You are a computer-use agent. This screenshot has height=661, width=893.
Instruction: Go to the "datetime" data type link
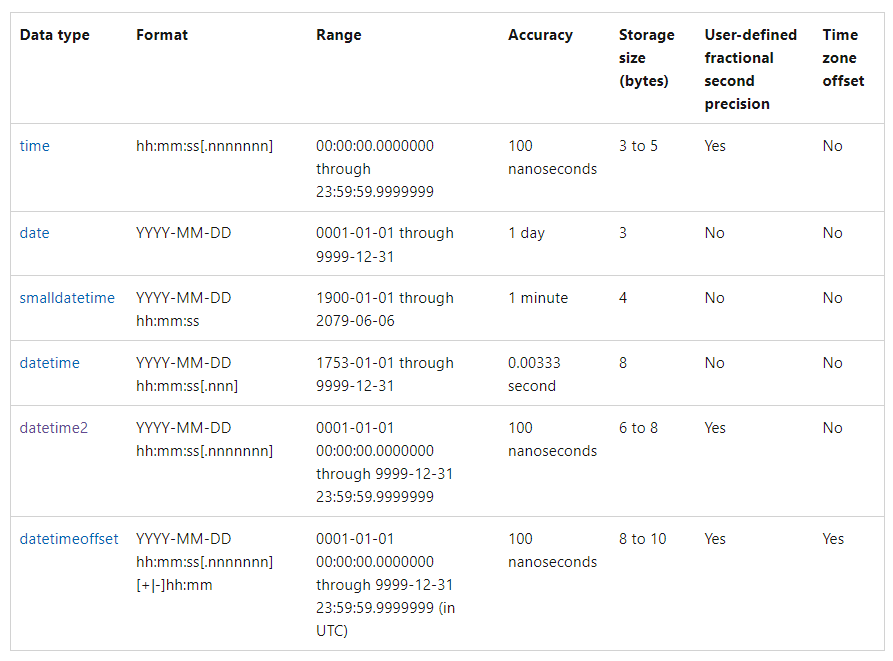(49, 363)
